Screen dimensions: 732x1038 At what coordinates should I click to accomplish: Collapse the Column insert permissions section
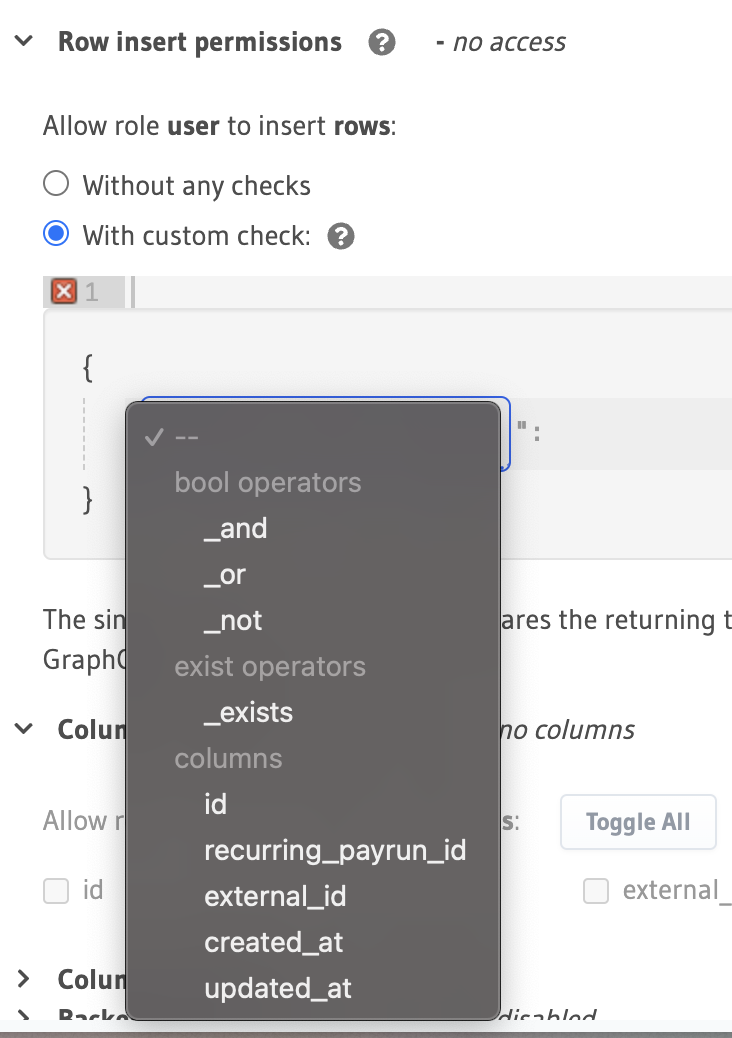[24, 729]
